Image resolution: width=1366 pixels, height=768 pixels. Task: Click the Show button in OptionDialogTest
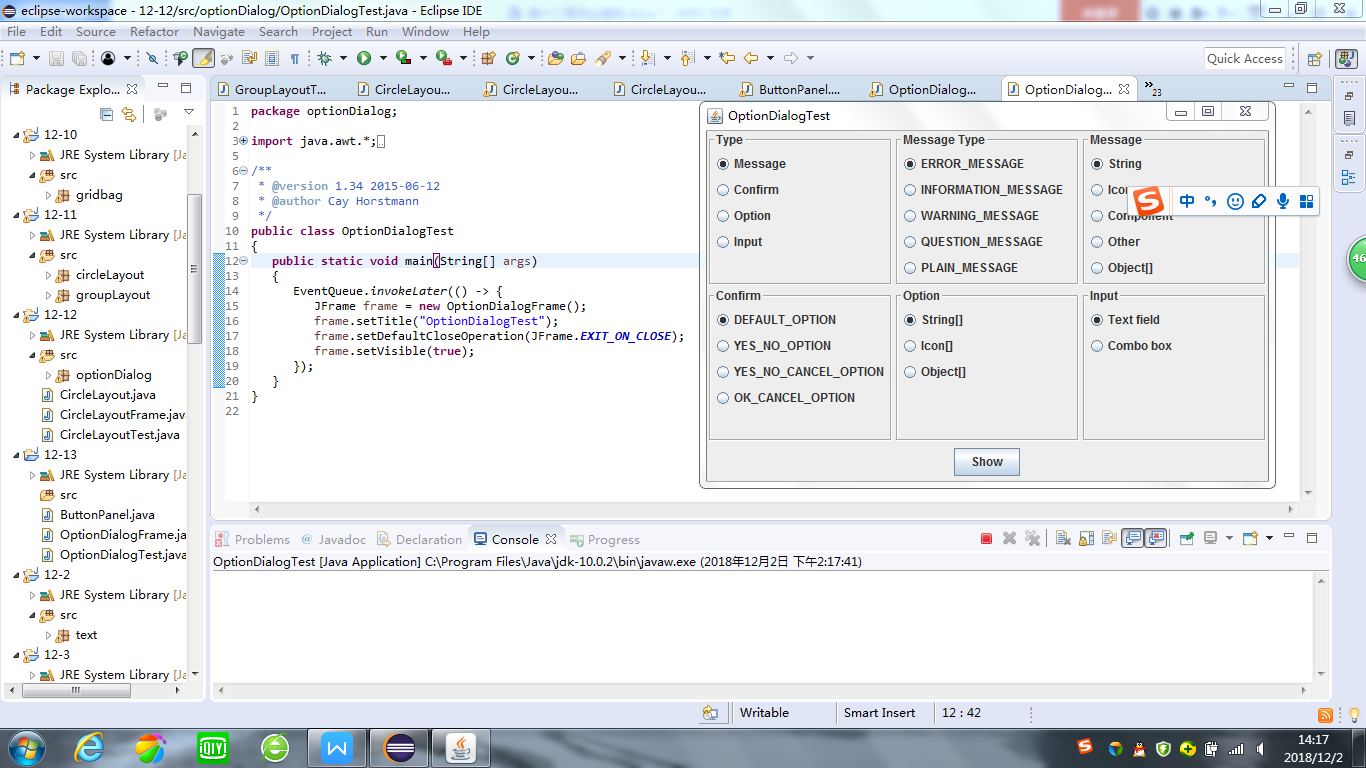pos(987,462)
